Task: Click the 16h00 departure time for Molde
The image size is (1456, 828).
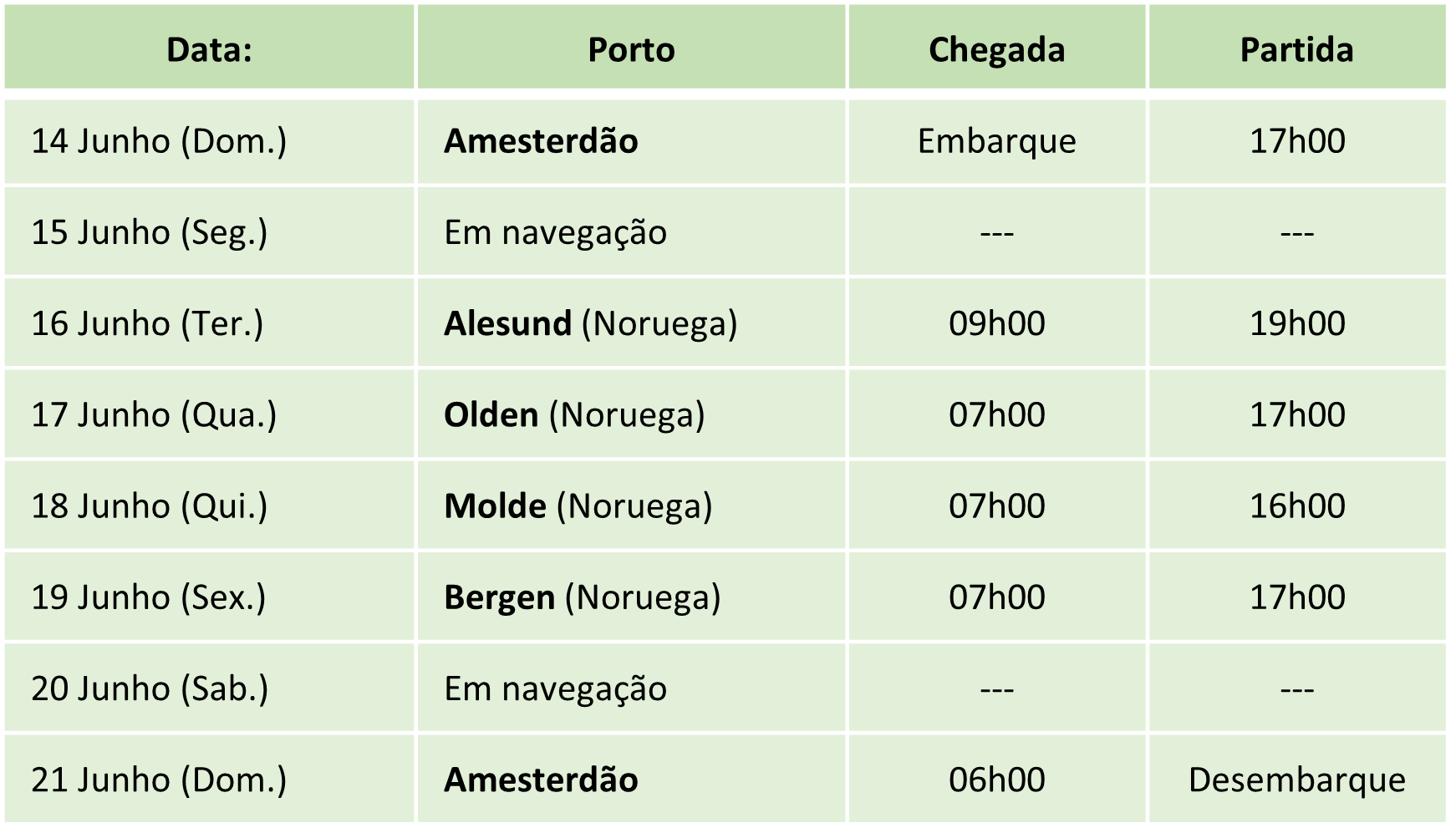Action: tap(1296, 505)
